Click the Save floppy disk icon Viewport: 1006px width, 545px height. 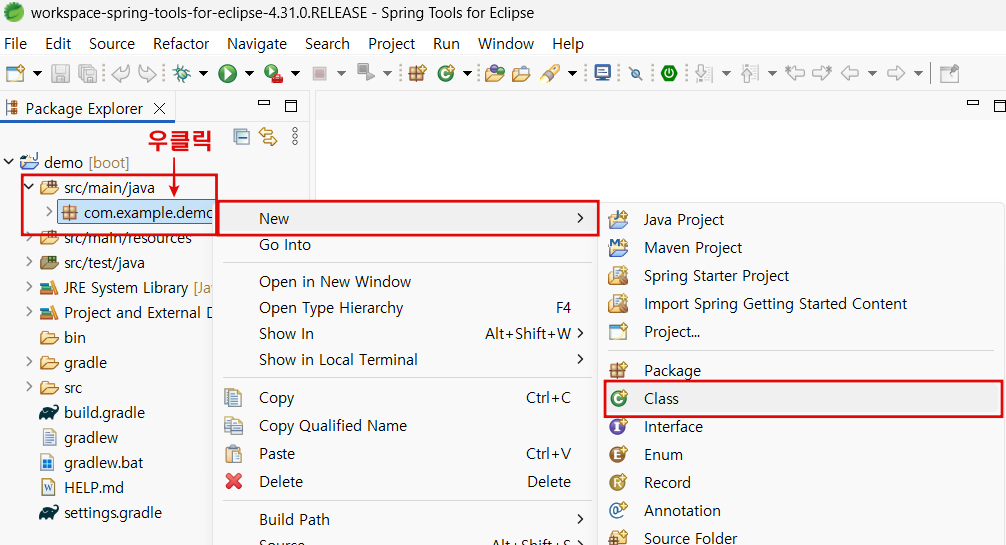point(61,73)
